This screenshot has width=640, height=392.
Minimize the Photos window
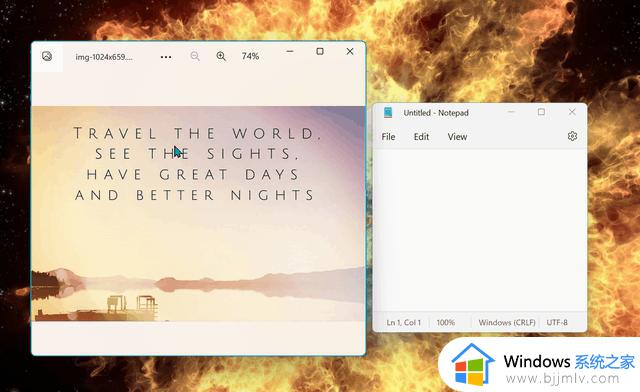point(290,51)
